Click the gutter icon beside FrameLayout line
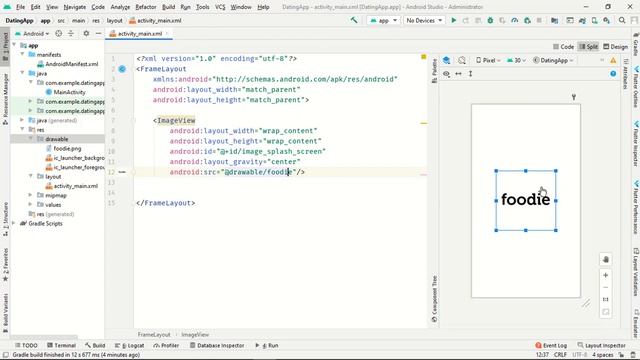 click(x=122, y=69)
